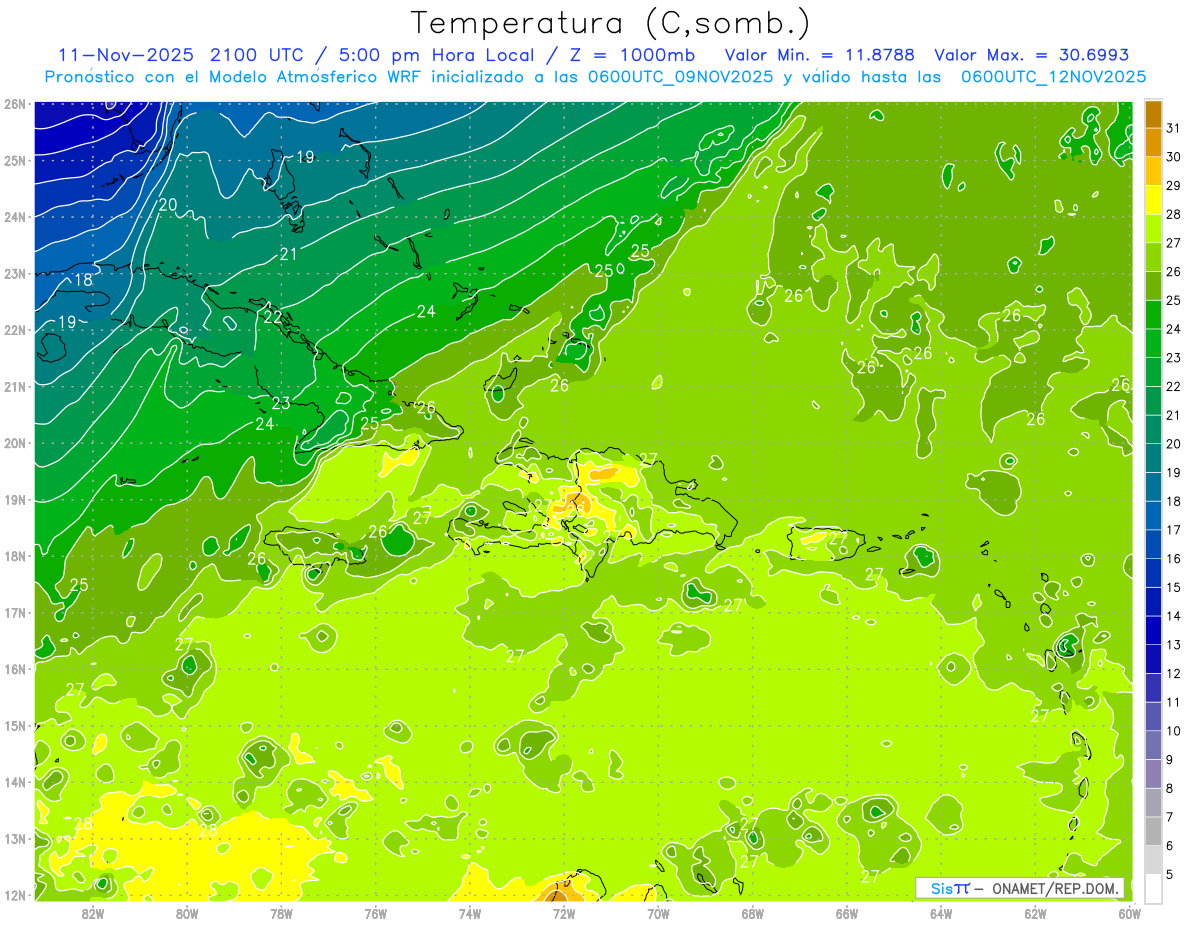1200x927 pixels.
Task: Click the "12N" latitude axis label
Action: pyautogui.click(x=15, y=895)
